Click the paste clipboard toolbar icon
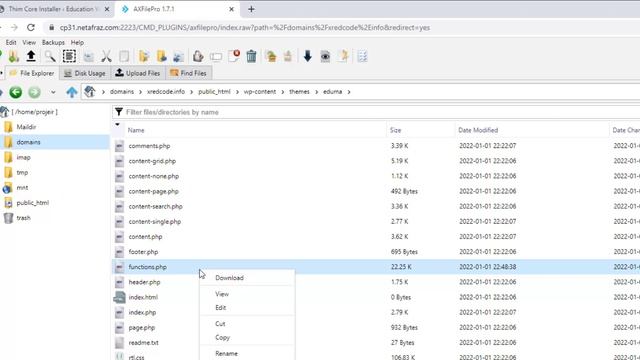640x360 pixels. pos(124,56)
